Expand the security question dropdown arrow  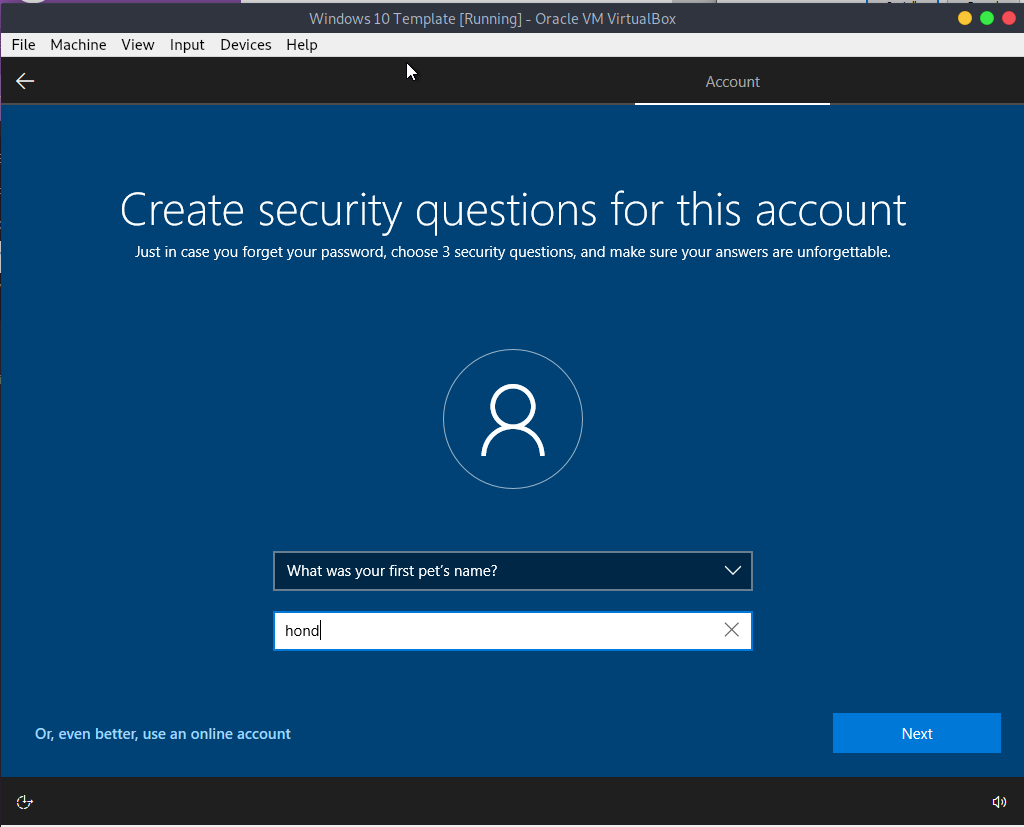[733, 570]
